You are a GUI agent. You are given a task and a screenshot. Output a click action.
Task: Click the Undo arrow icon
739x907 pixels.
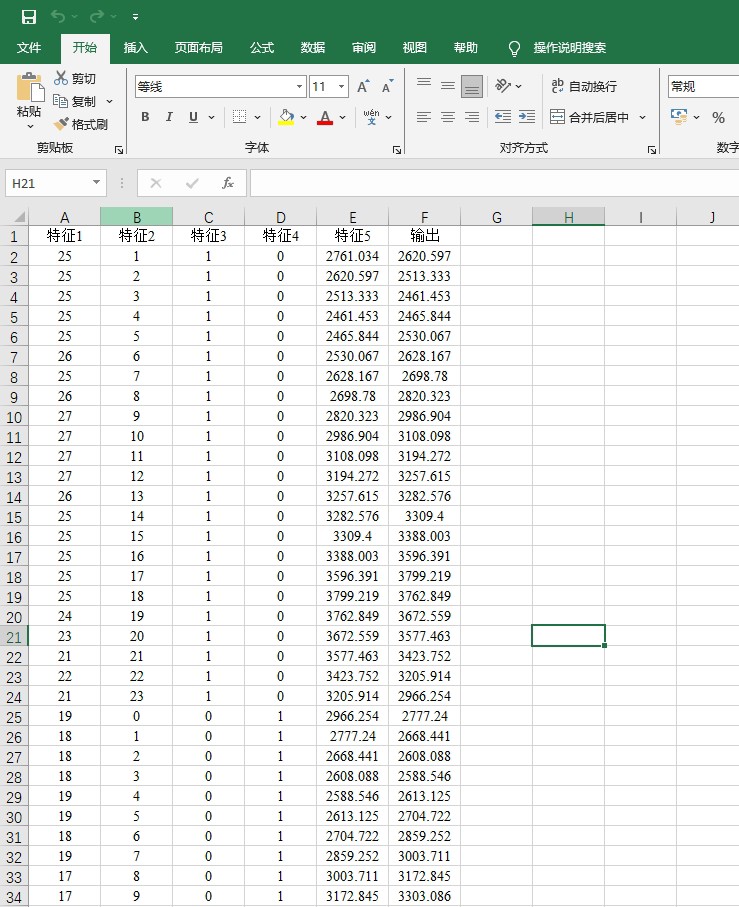[x=58, y=16]
